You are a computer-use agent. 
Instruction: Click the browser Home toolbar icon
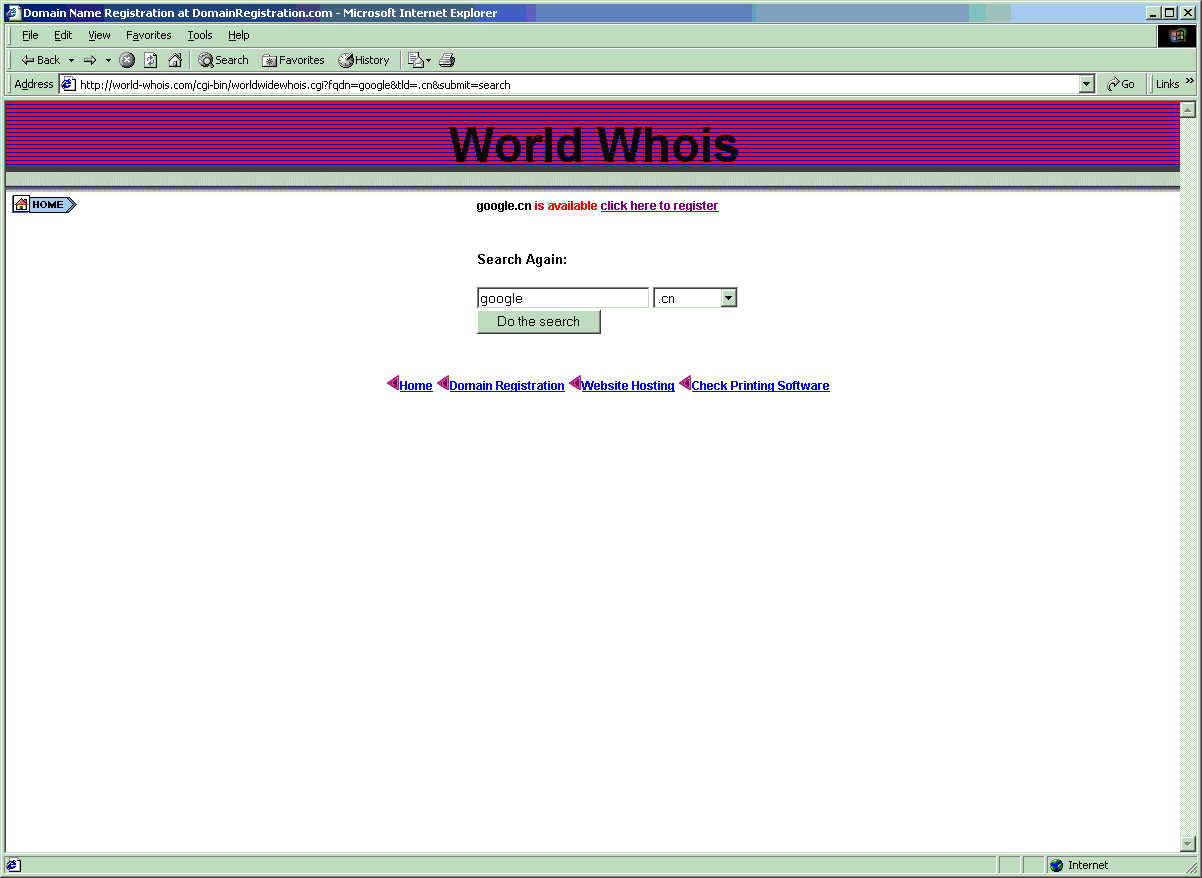click(x=175, y=60)
